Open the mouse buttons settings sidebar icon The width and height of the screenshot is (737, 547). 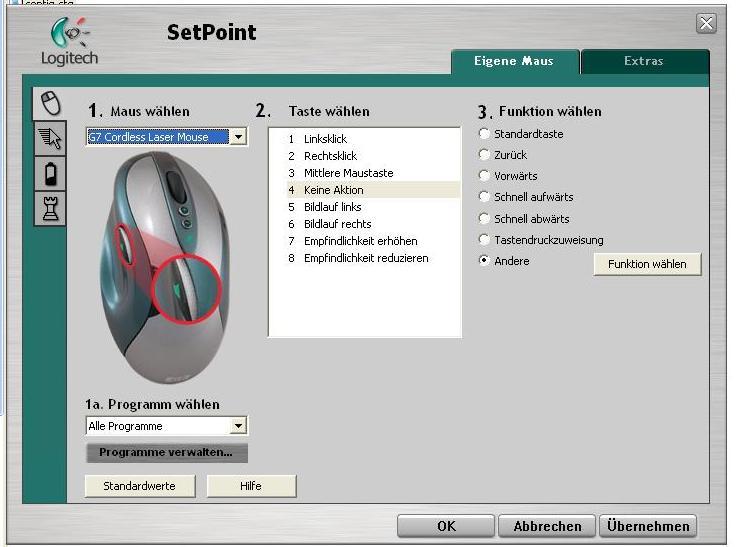pos(50,103)
